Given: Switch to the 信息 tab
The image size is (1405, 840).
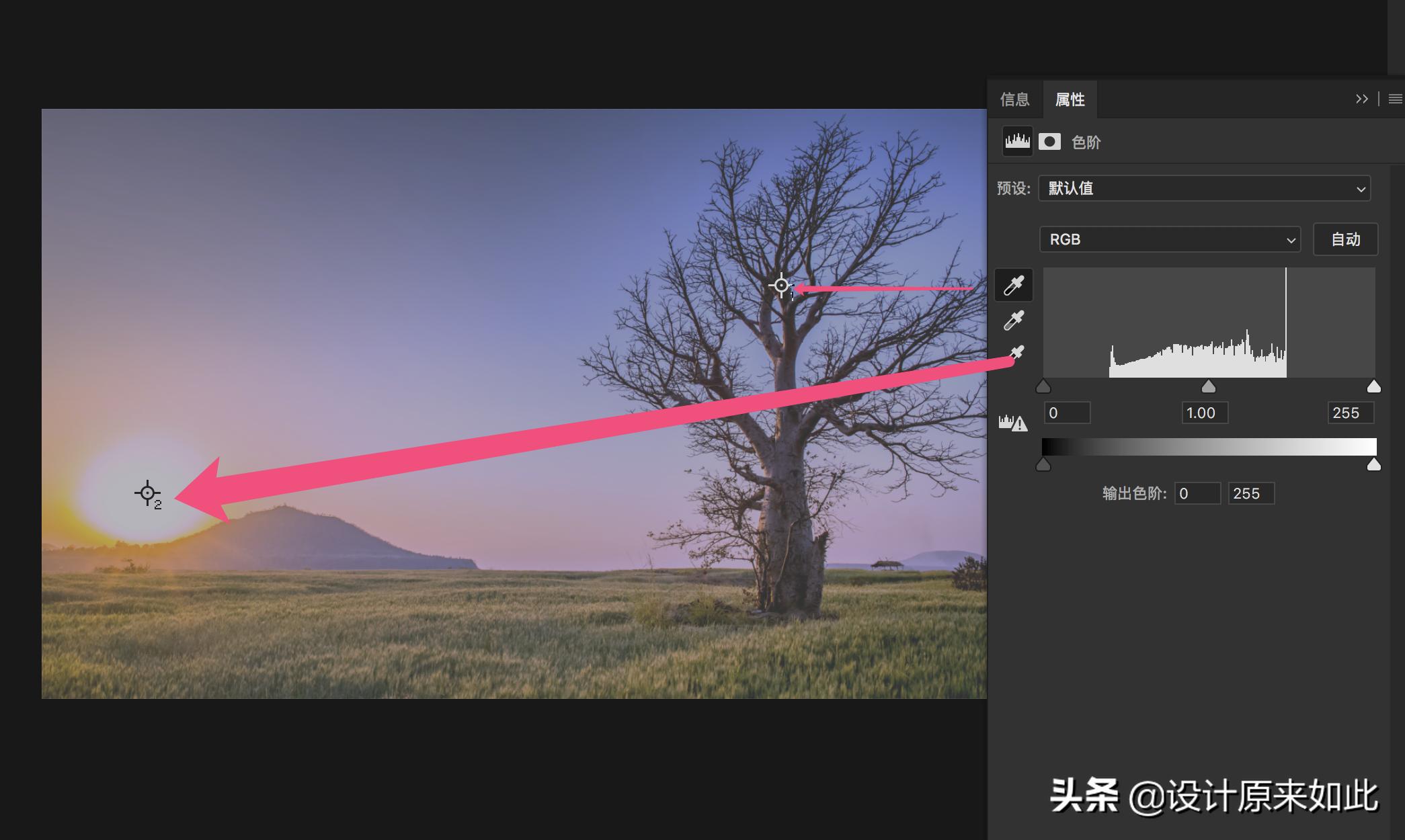Looking at the screenshot, I should coord(1014,99).
